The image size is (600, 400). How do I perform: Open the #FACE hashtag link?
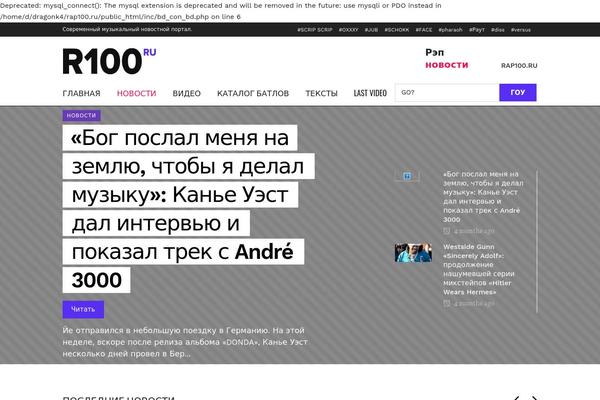click(424, 30)
